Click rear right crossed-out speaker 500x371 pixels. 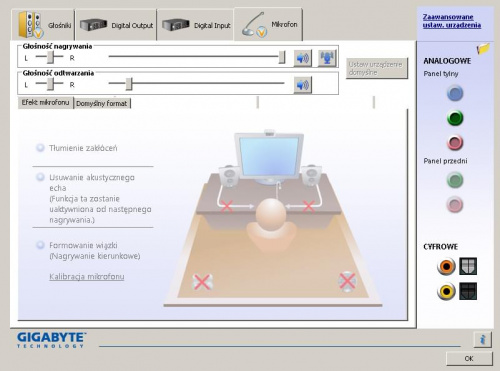coord(347,281)
